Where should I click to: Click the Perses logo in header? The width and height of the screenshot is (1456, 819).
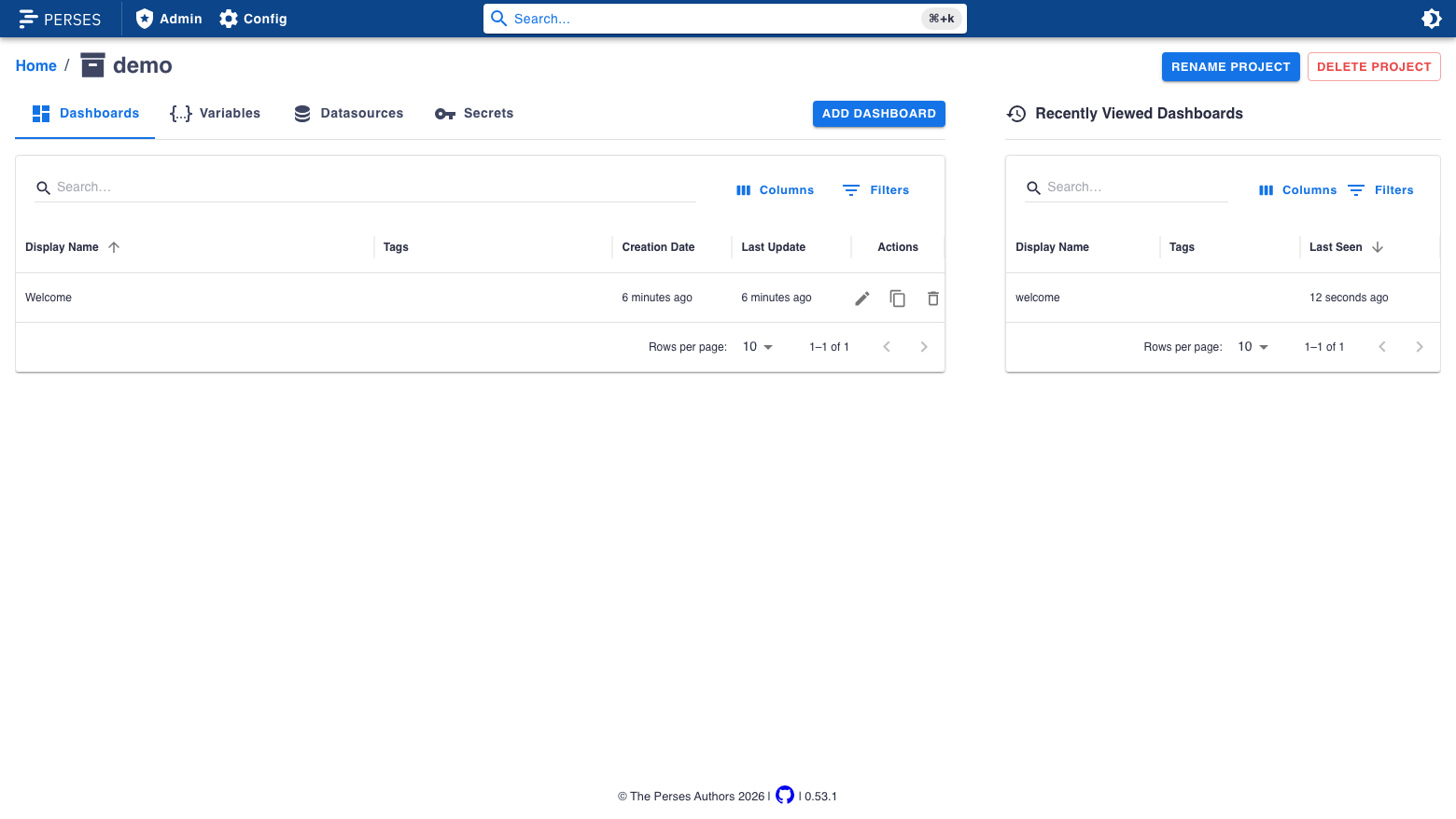coord(60,19)
